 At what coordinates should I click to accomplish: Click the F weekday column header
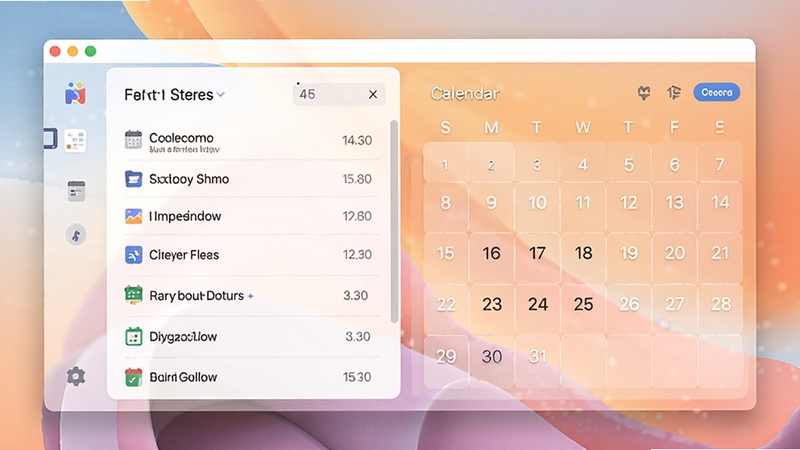(x=674, y=128)
